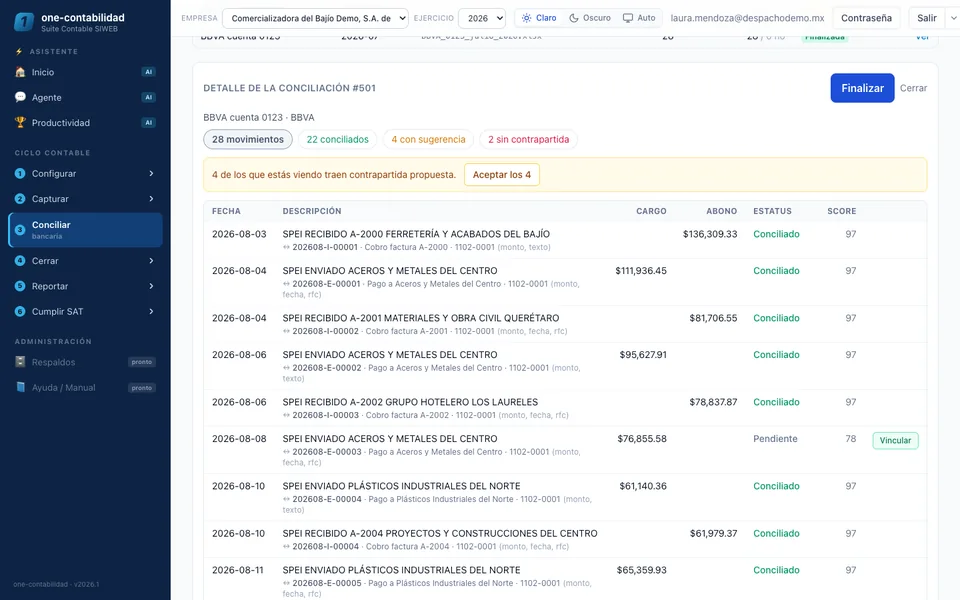The width and height of the screenshot is (960, 600).
Task: Open the dropdown arrow beside Salir
Action: [953, 18]
